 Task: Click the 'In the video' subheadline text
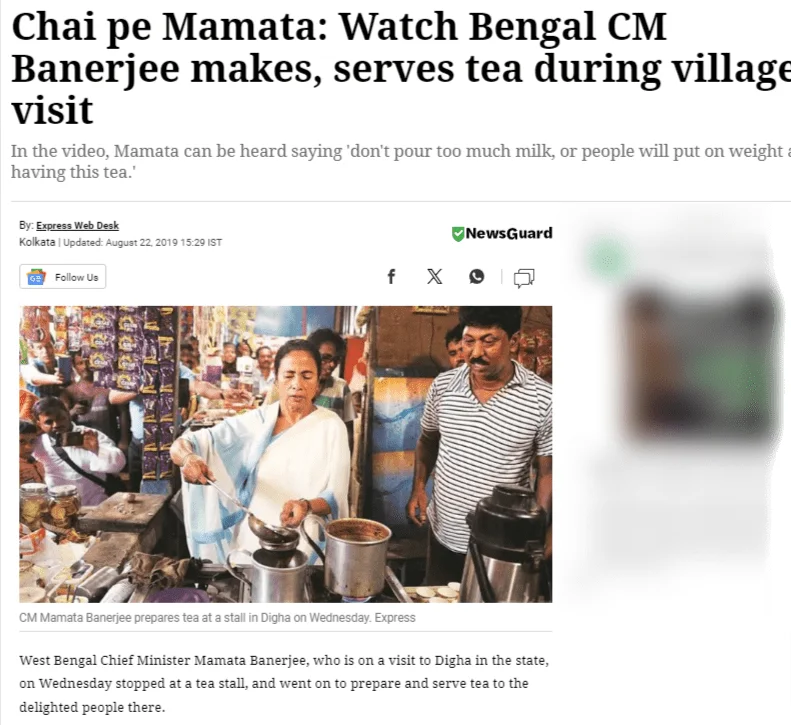pos(401,161)
